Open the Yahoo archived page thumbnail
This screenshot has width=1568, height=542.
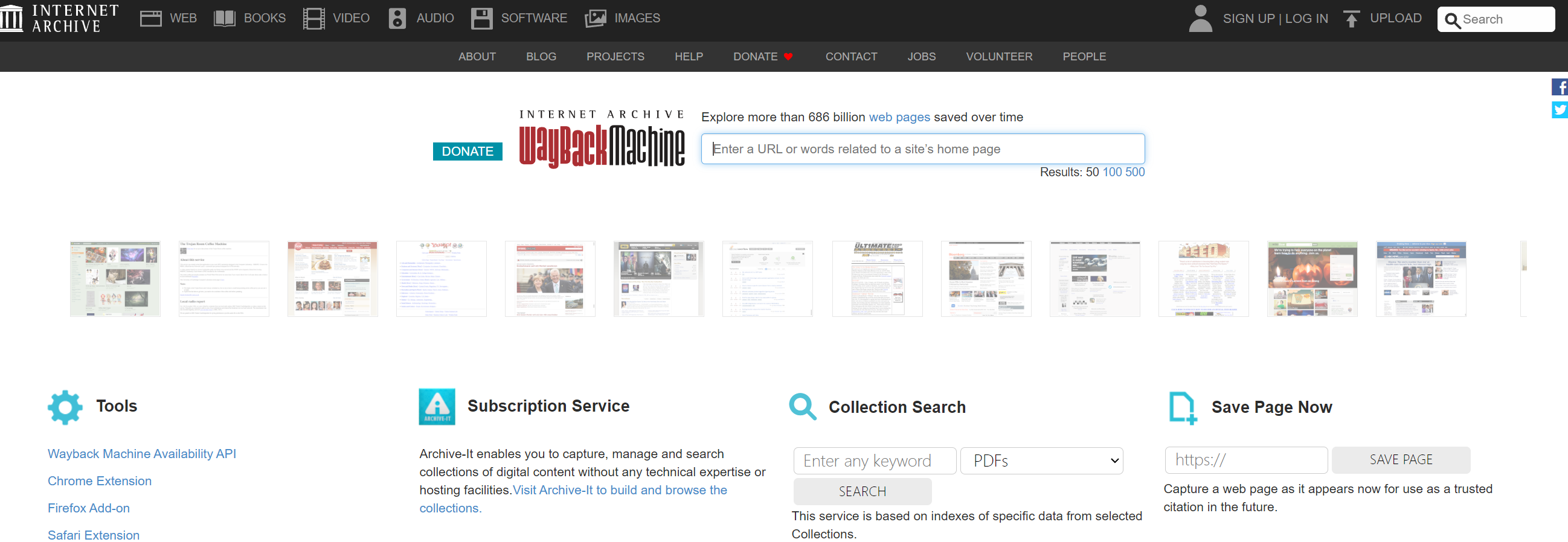point(442,279)
